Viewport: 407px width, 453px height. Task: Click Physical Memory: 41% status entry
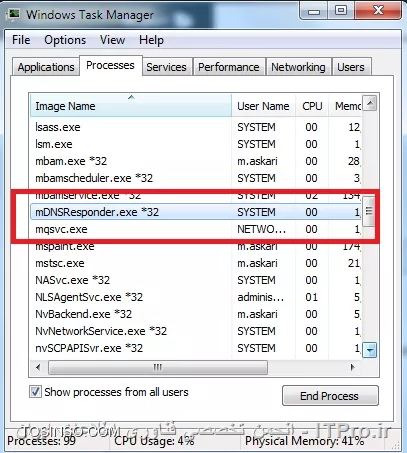304,441
